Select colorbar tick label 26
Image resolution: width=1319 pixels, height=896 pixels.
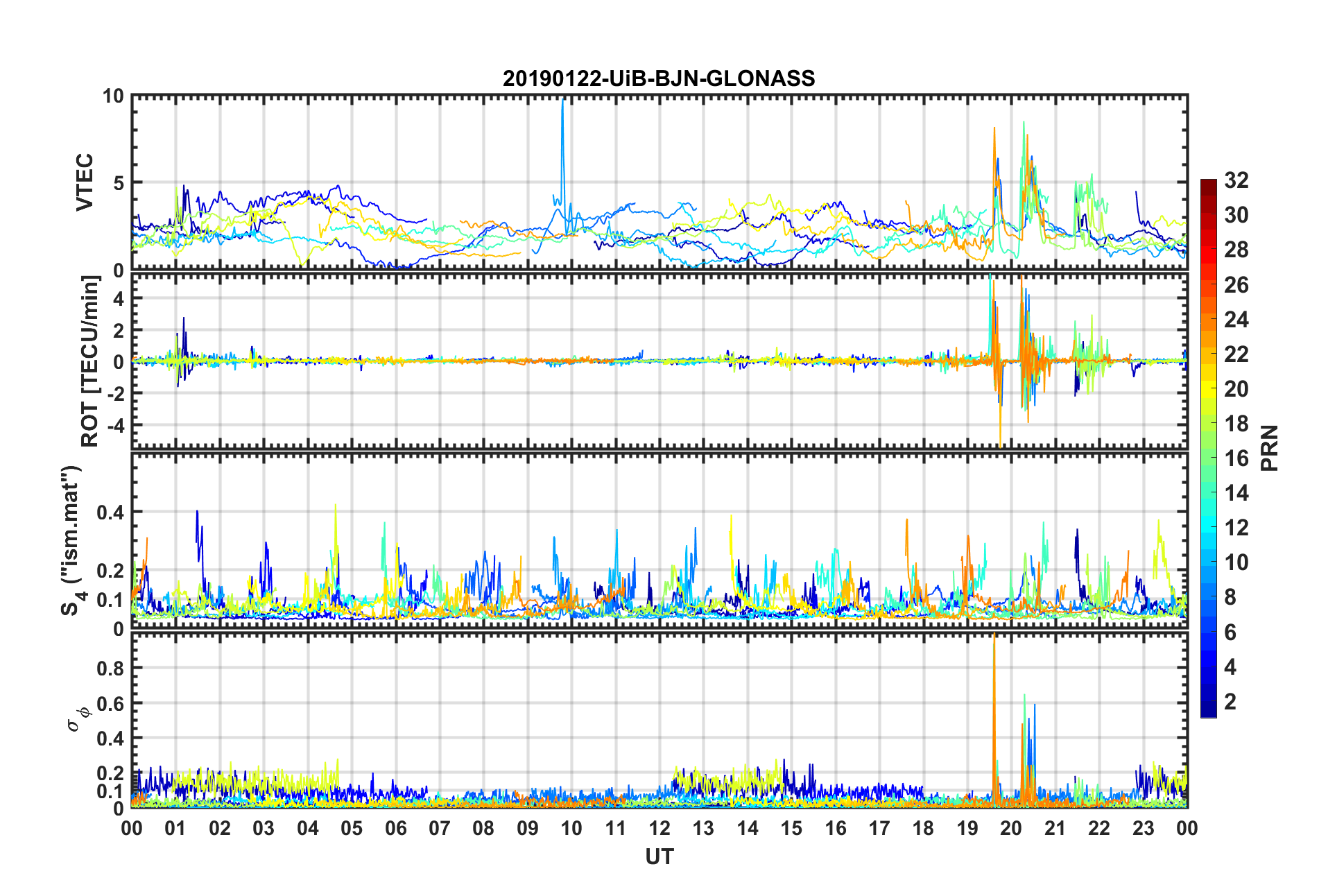1236,285
